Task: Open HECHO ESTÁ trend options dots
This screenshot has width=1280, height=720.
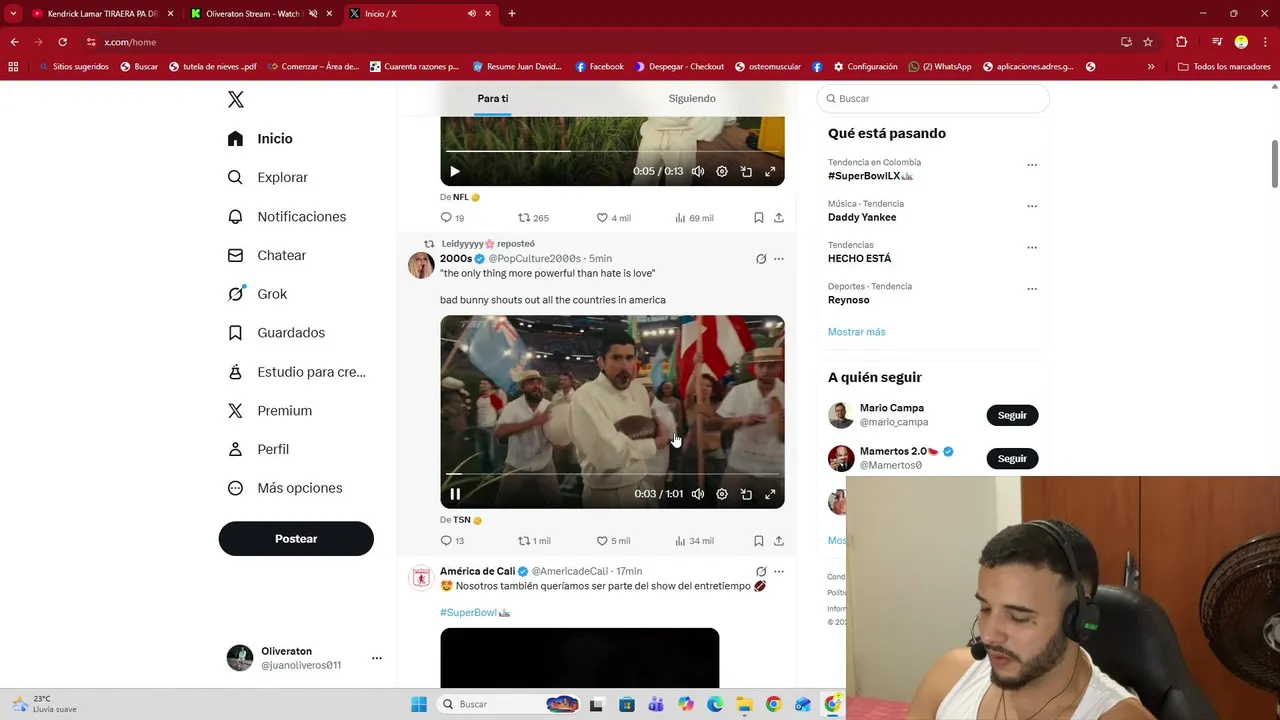Action: pos(1032,248)
